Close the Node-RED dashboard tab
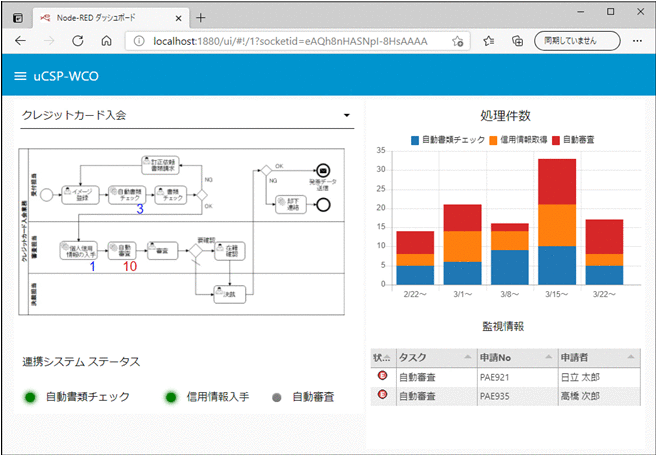Image resolution: width=657 pixels, height=456 pixels. coord(178,18)
